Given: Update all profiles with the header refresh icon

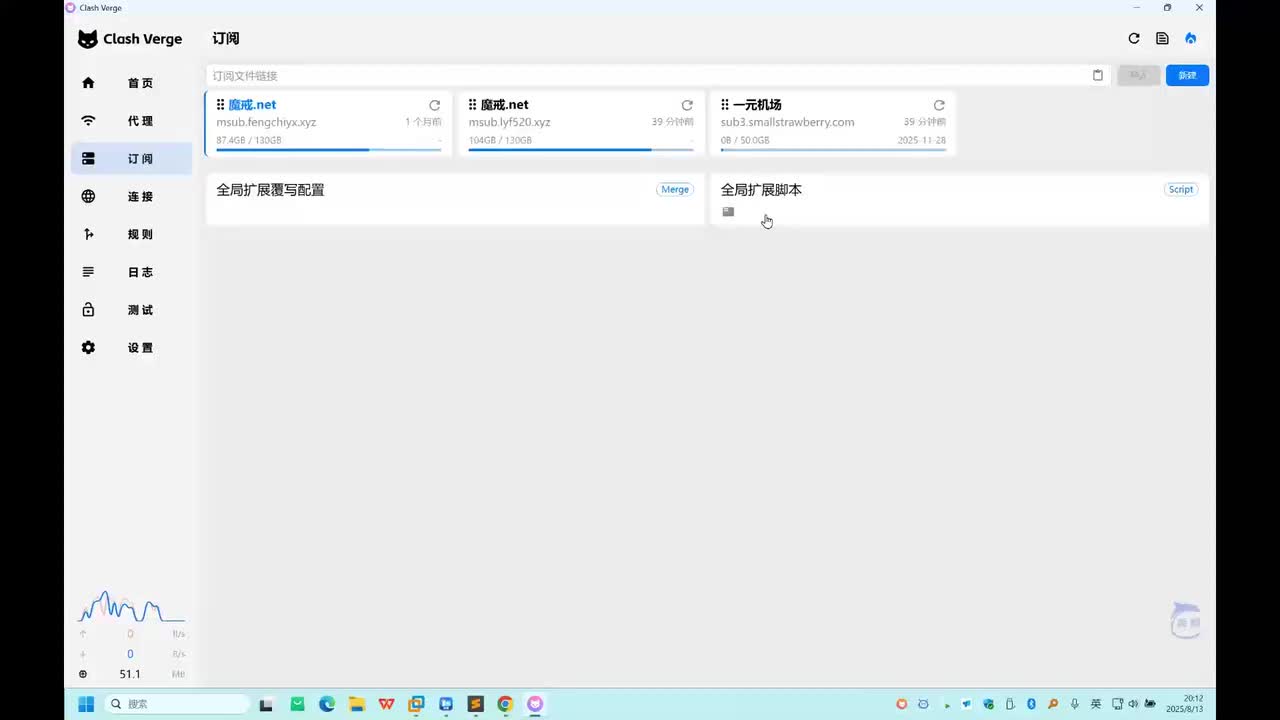Looking at the screenshot, I should click(x=1134, y=38).
